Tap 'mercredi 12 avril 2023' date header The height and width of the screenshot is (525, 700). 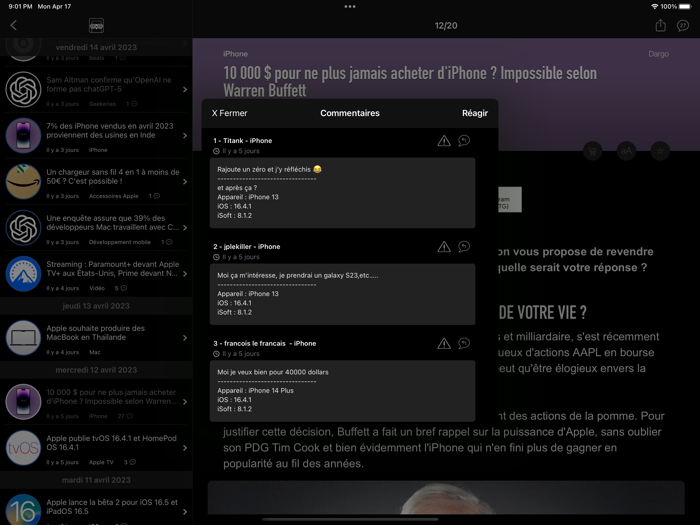point(96,370)
